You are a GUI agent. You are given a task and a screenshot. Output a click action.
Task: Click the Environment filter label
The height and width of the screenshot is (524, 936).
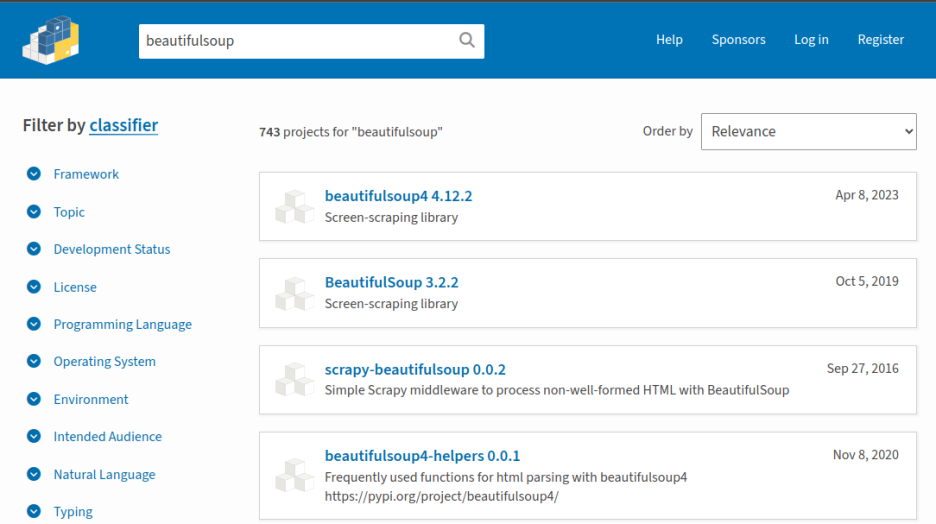click(91, 399)
